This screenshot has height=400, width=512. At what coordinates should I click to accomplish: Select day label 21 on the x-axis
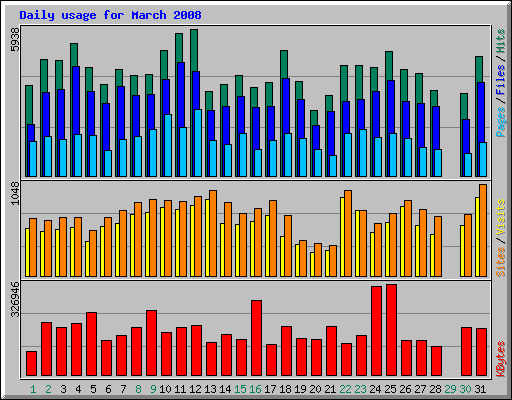pyautogui.click(x=330, y=389)
